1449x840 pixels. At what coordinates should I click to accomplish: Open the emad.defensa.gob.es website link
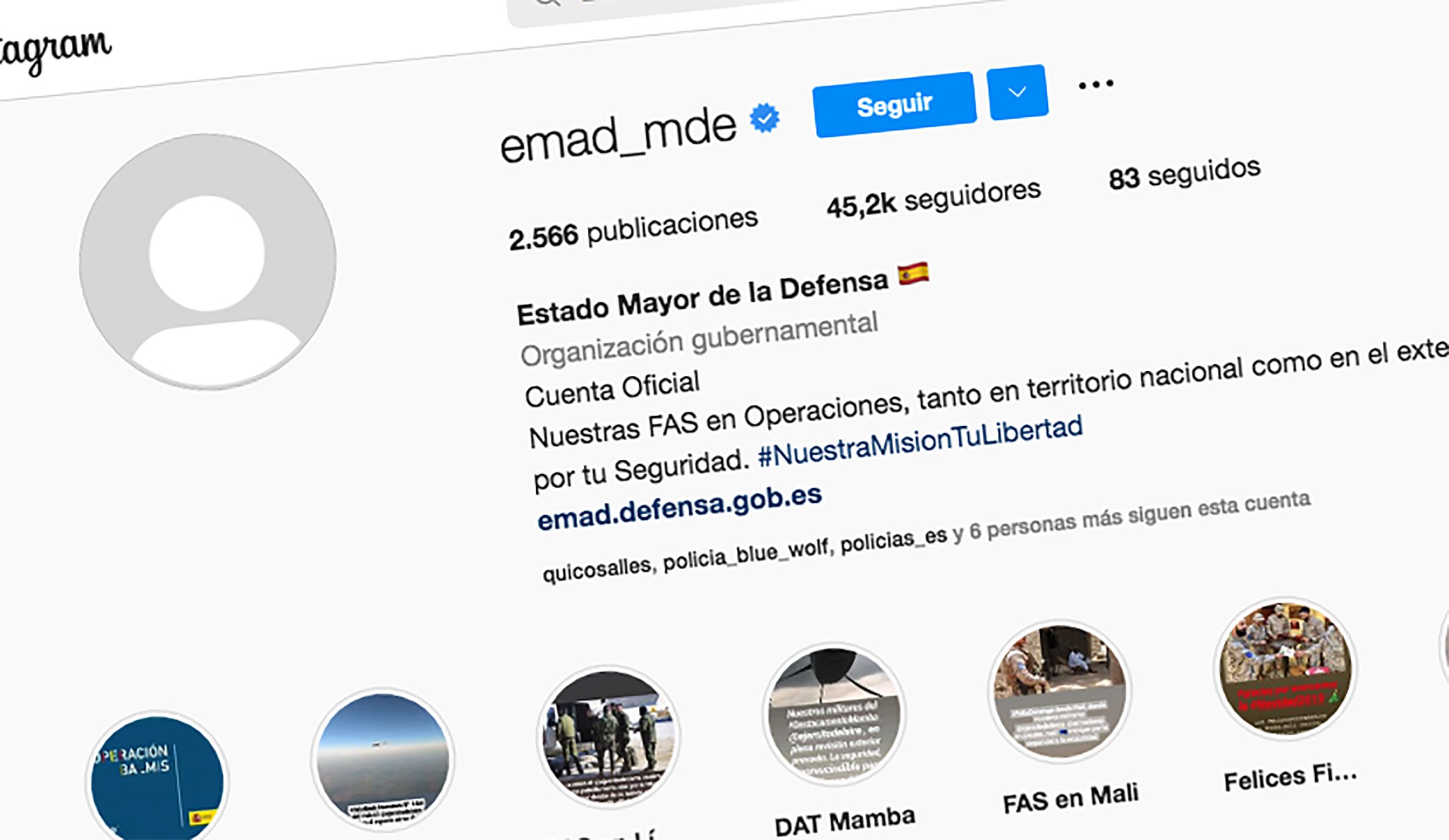click(679, 507)
